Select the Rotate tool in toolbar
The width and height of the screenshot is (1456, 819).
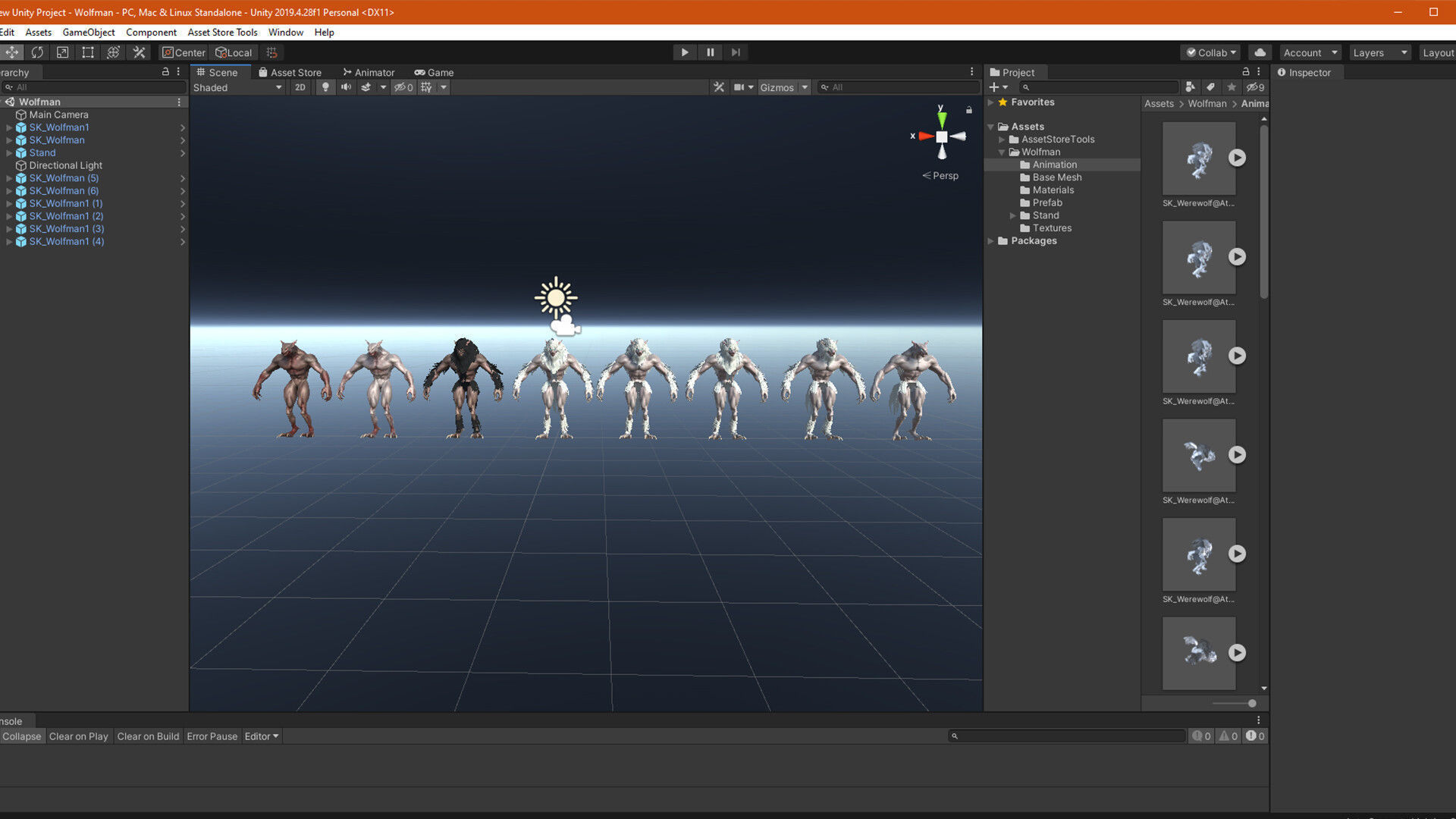point(37,52)
